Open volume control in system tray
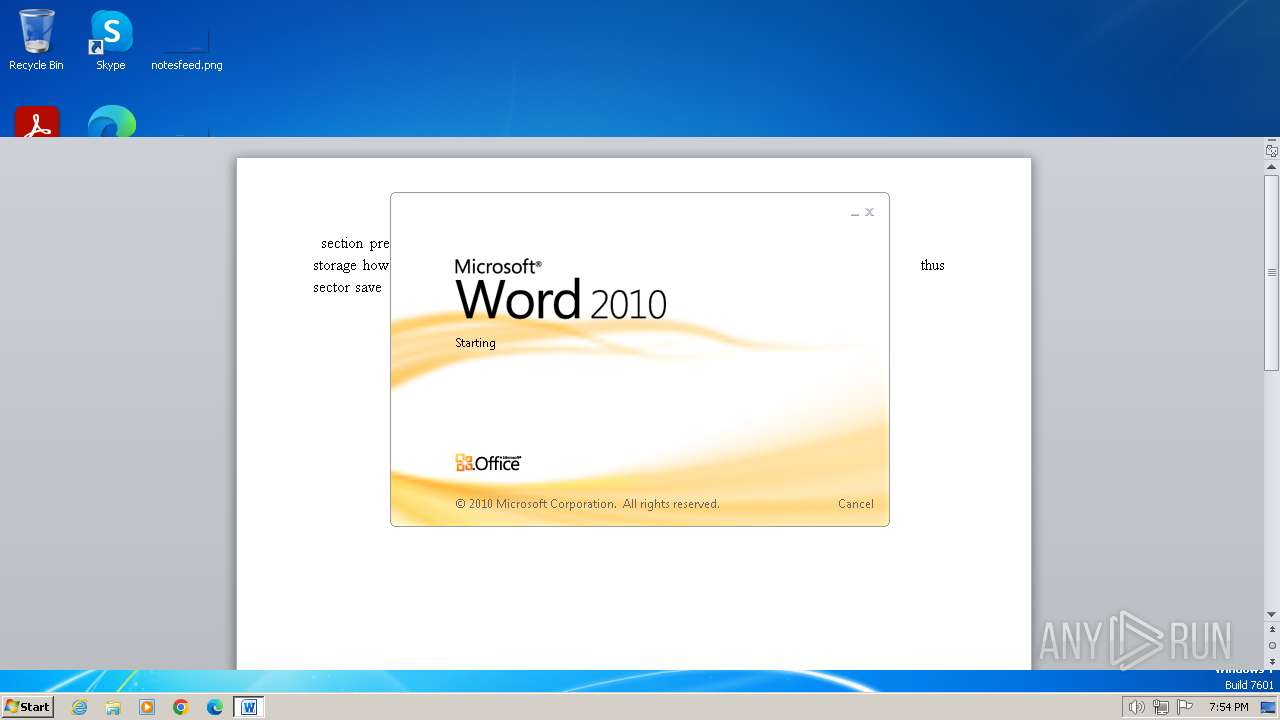This screenshot has width=1280, height=720. 1136,707
